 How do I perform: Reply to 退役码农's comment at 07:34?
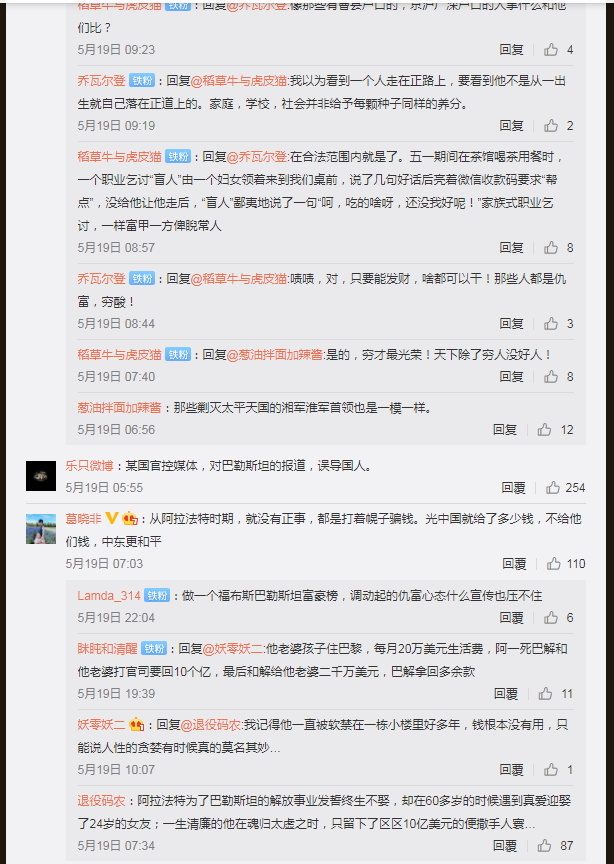[505, 845]
